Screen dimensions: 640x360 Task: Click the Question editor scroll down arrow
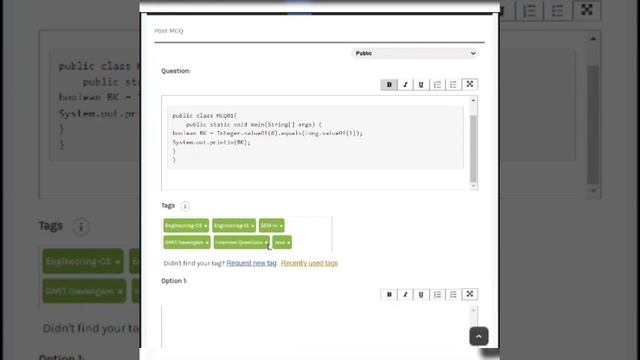click(x=473, y=186)
